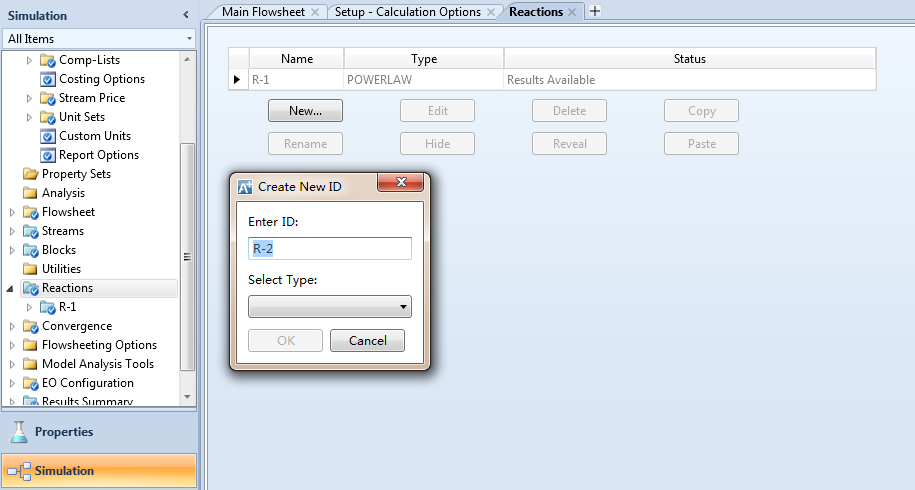This screenshot has width=915, height=490.
Task: Open the All Items filter dropdown
Action: click(189, 39)
